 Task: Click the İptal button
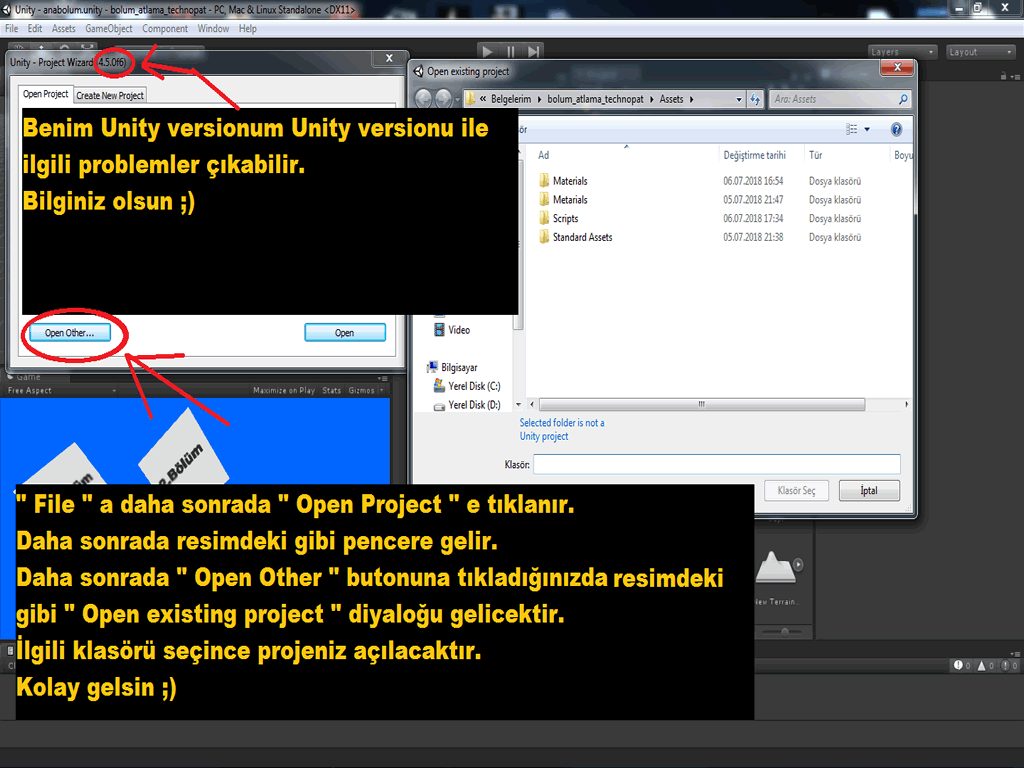click(869, 490)
